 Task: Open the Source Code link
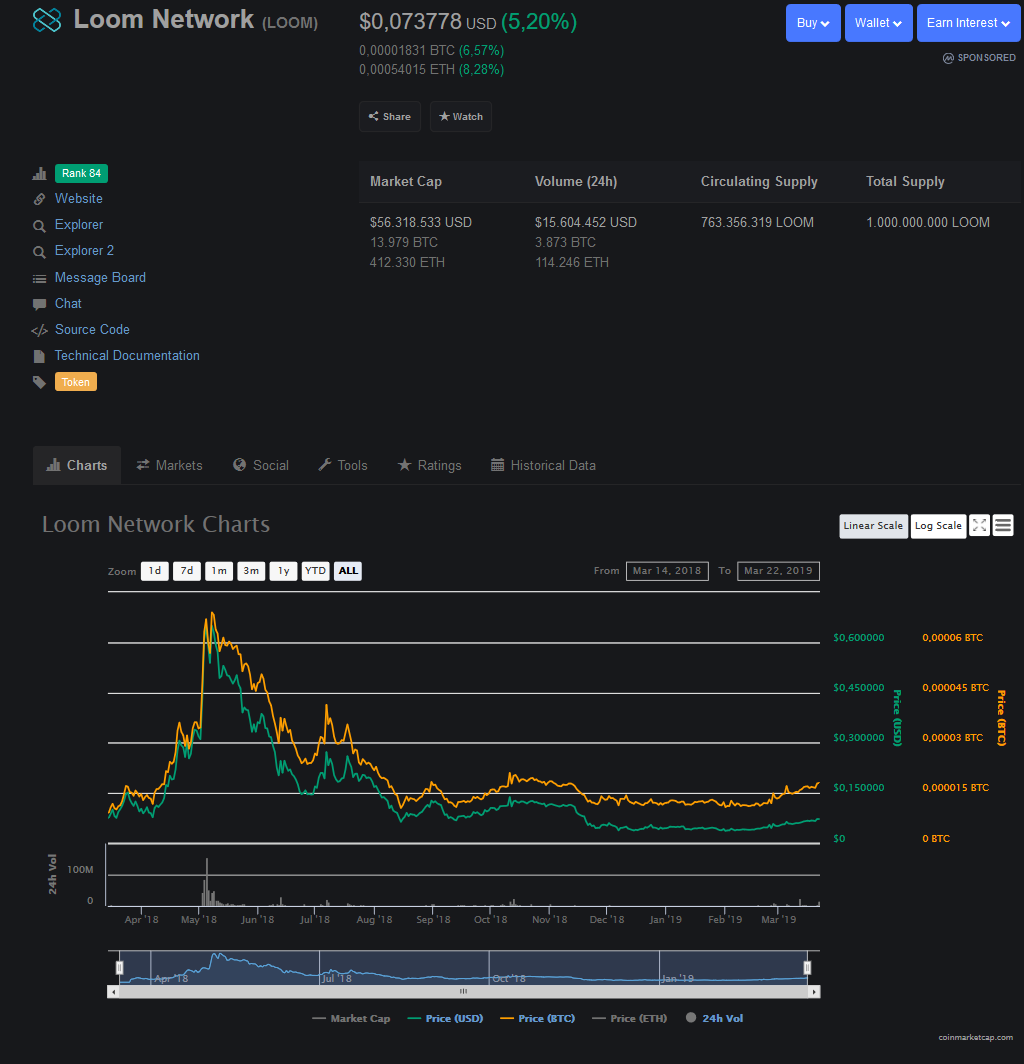92,329
